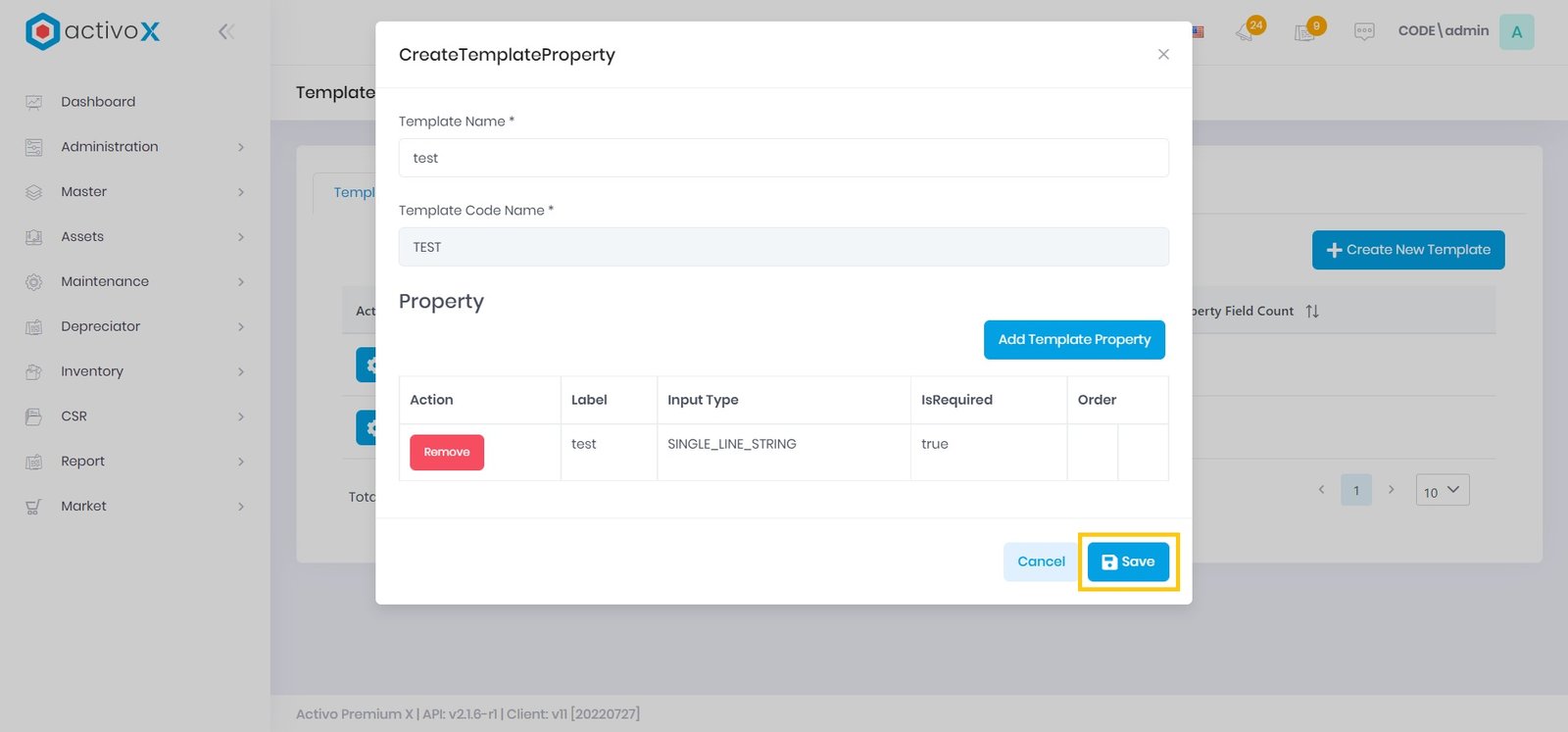Click the admin user avatar

1516,31
